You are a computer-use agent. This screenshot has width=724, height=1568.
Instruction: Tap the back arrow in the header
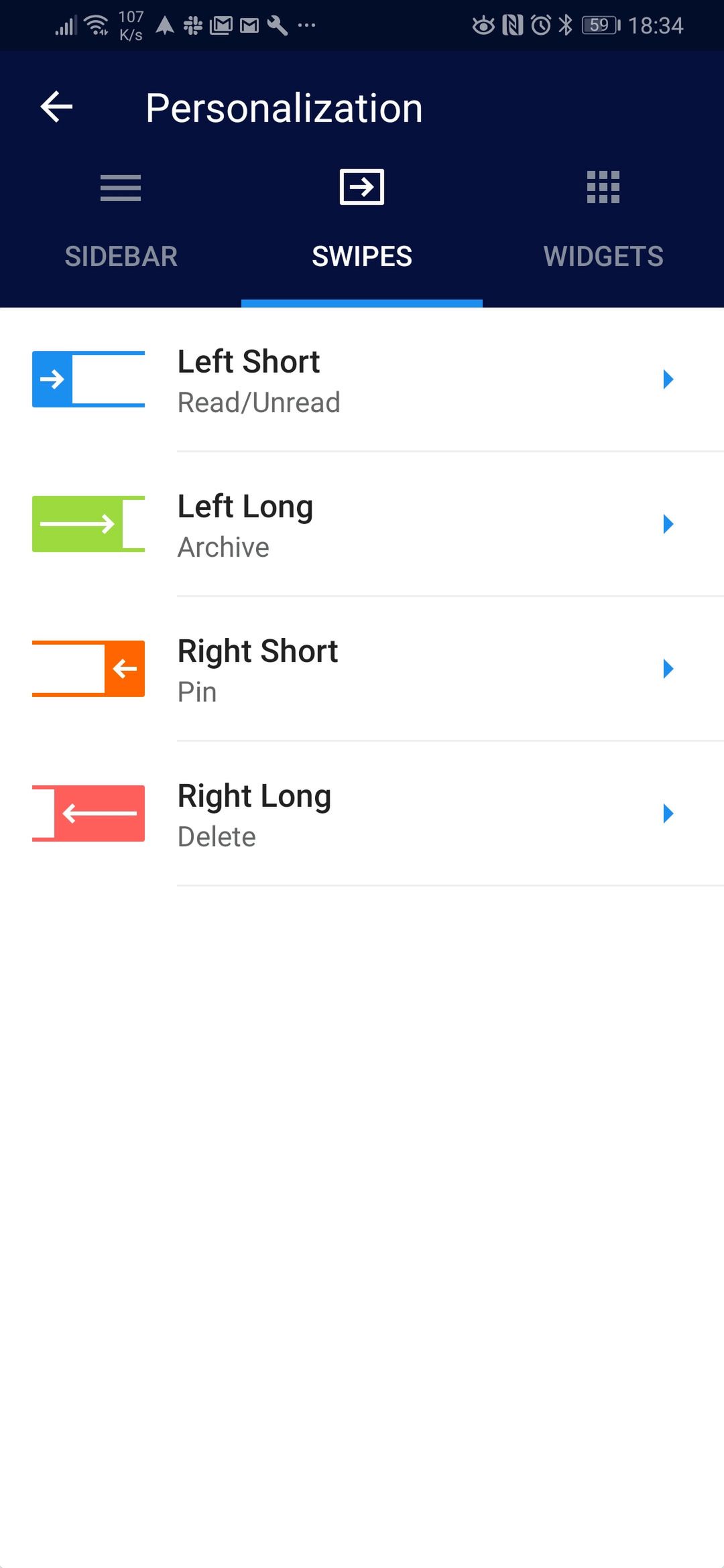(56, 107)
